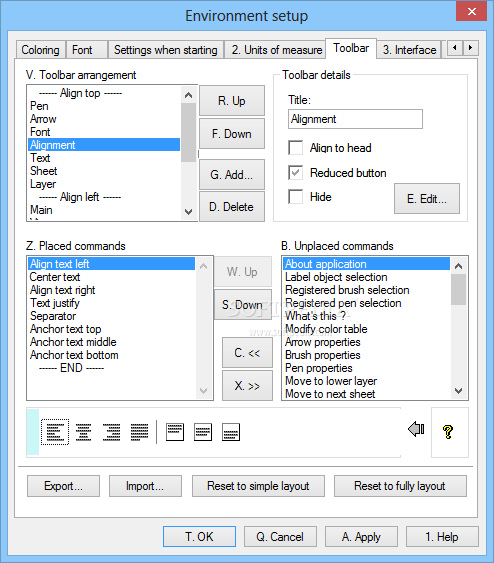Click the Title input field
494x563 pixels.
[x=355, y=119]
